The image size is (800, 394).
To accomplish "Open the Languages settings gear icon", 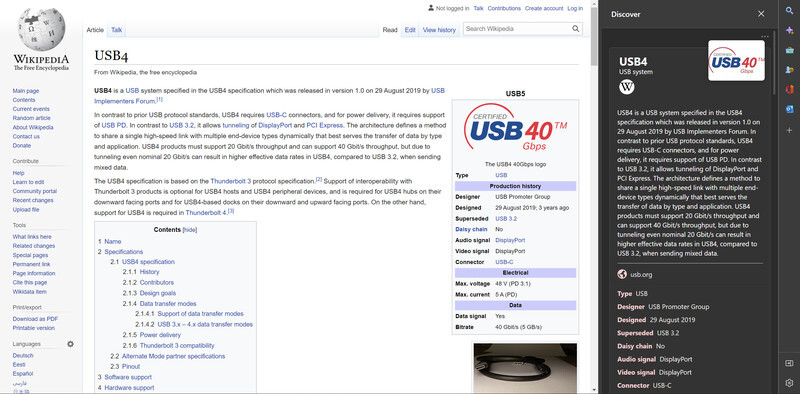I will [70, 344].
